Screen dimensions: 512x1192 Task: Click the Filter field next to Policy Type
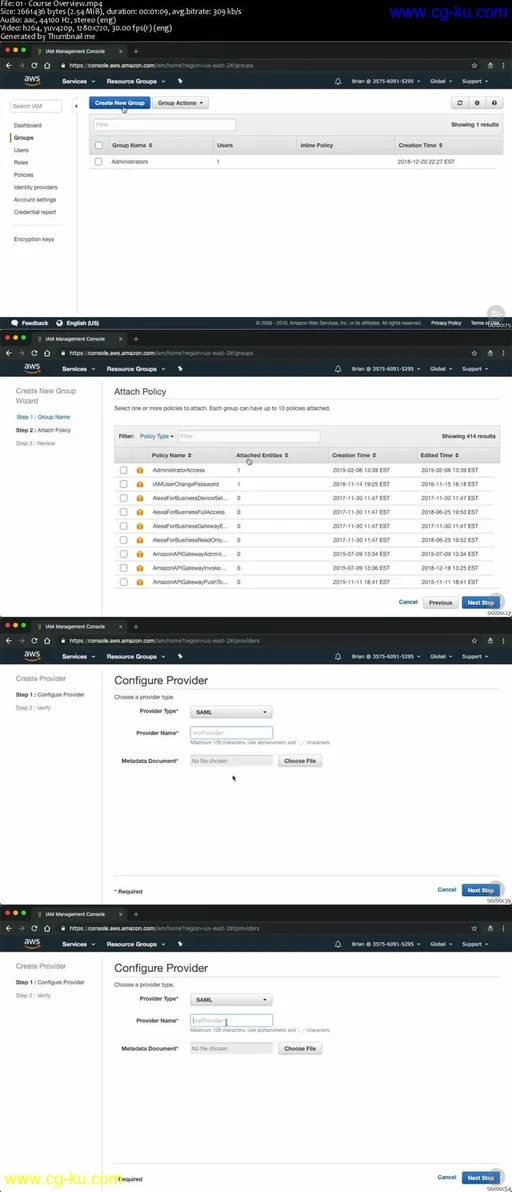(248, 436)
